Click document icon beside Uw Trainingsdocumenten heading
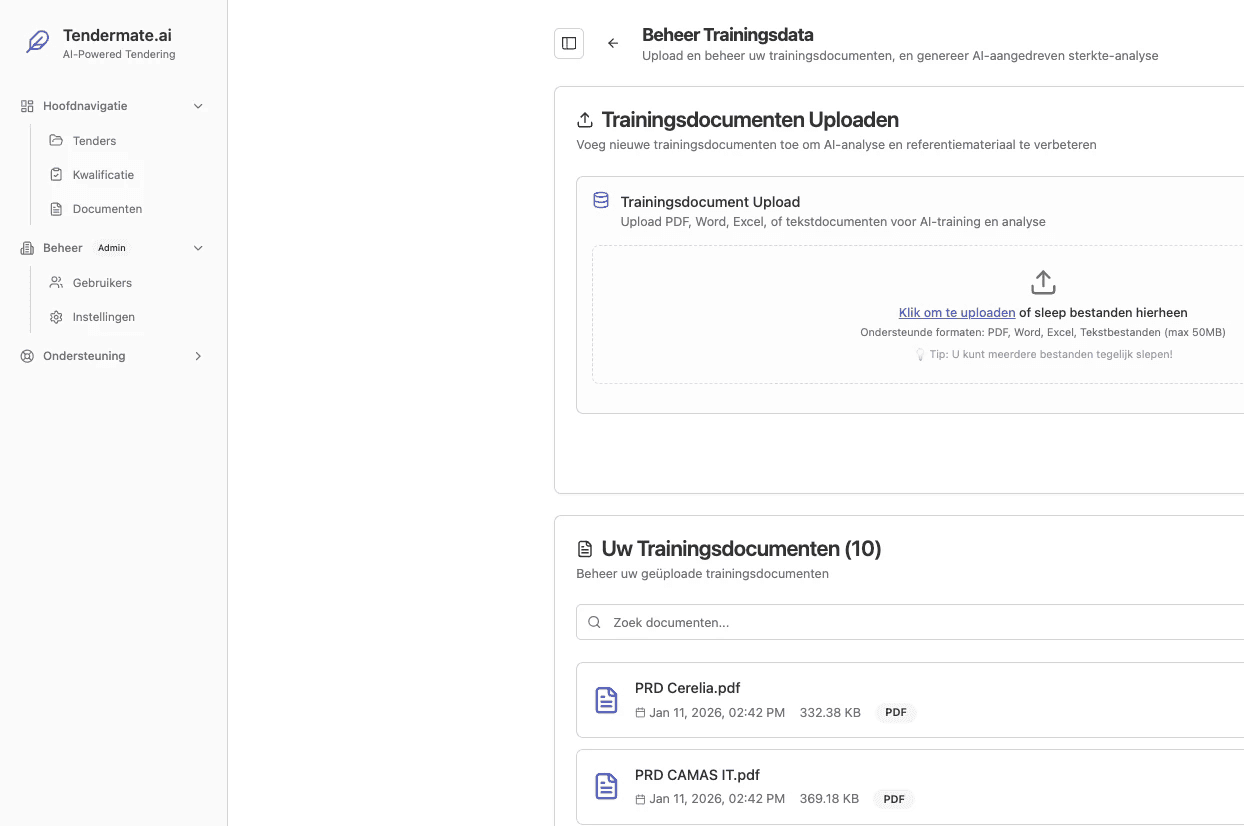 585,549
